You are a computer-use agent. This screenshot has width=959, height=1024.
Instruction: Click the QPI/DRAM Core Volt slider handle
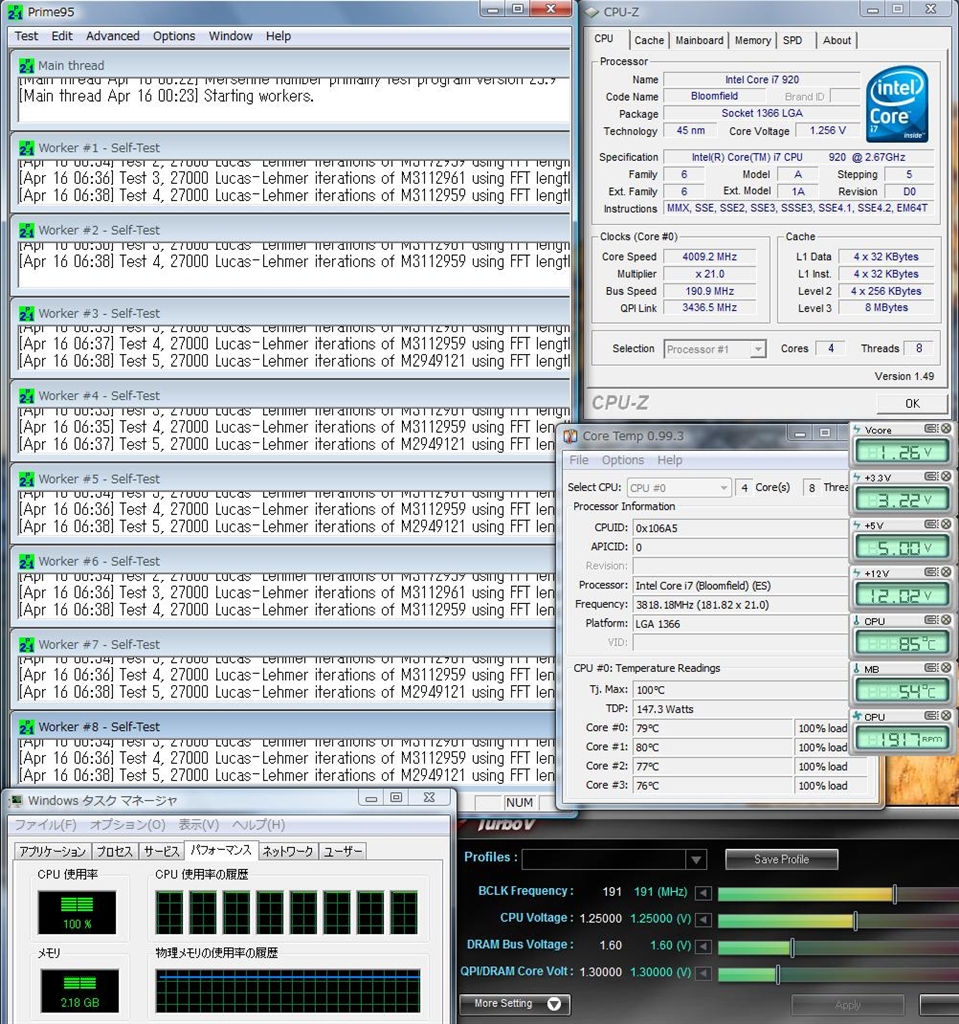(x=778, y=974)
